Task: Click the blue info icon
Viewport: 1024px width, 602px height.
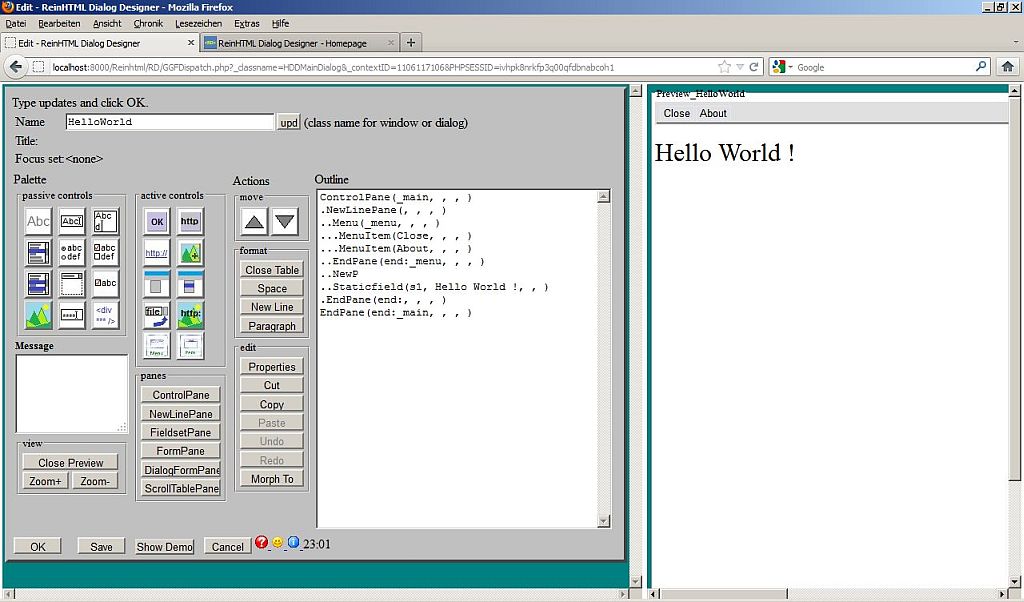Action: [x=293, y=543]
